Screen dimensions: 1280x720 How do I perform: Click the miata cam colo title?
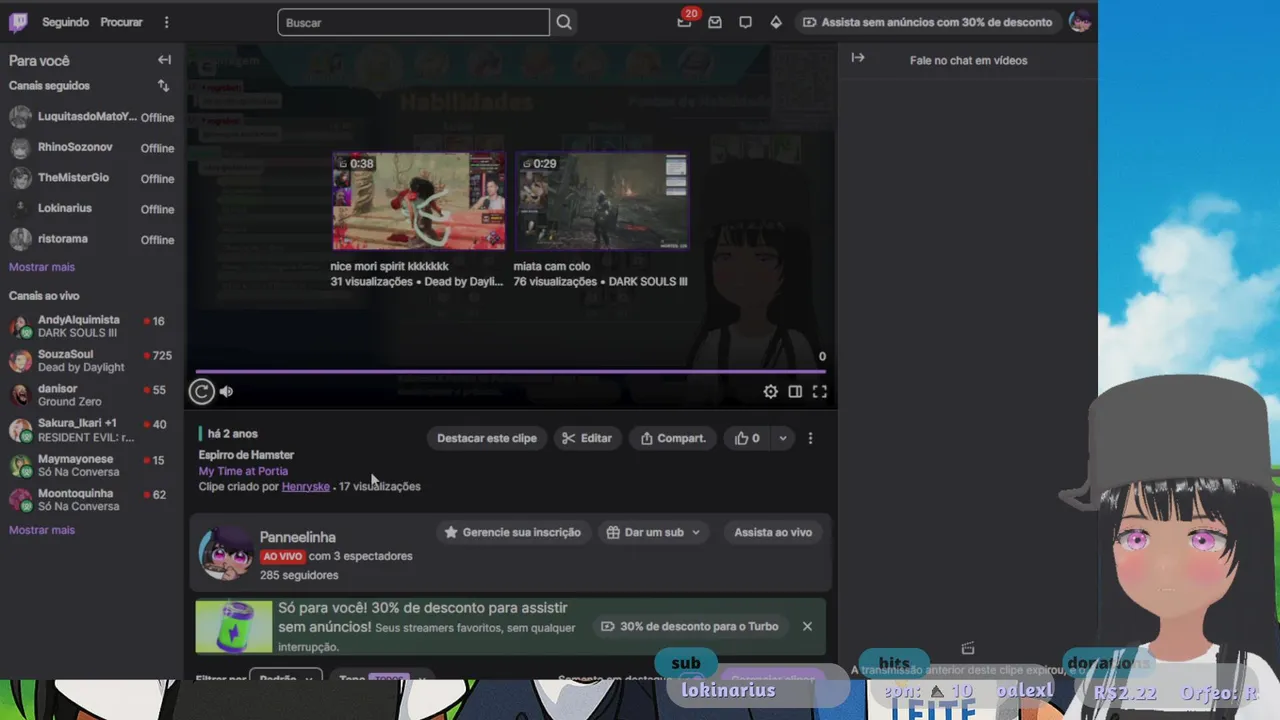[552, 266]
